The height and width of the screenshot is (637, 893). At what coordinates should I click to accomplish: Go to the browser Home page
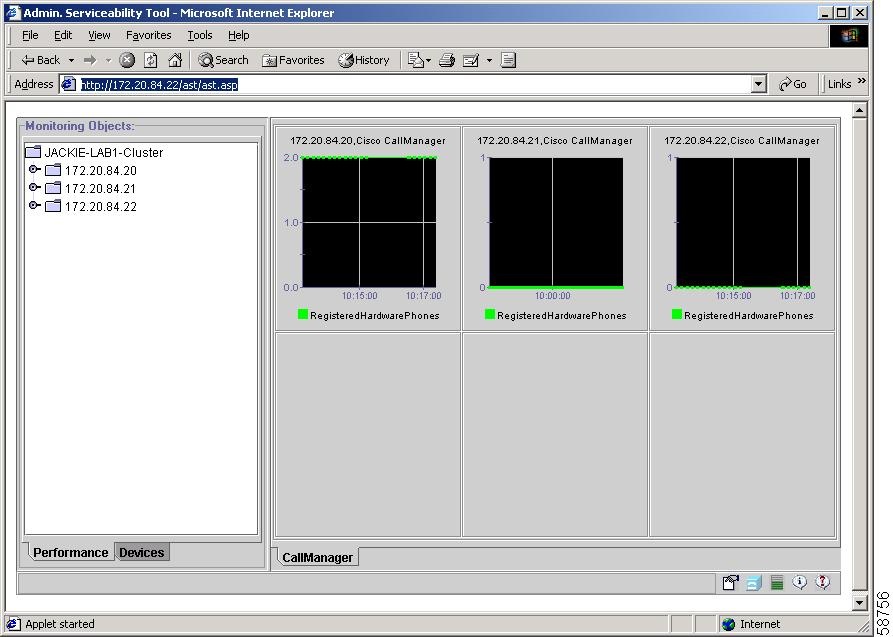[175, 60]
